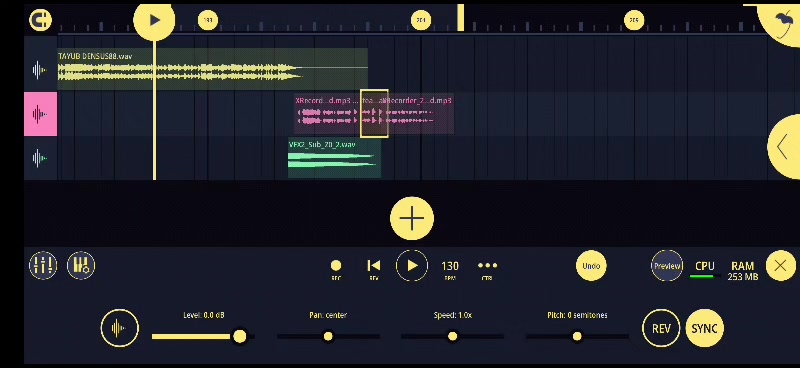Select the green VEC2 Sub track header
The image size is (800, 368).
40,158
